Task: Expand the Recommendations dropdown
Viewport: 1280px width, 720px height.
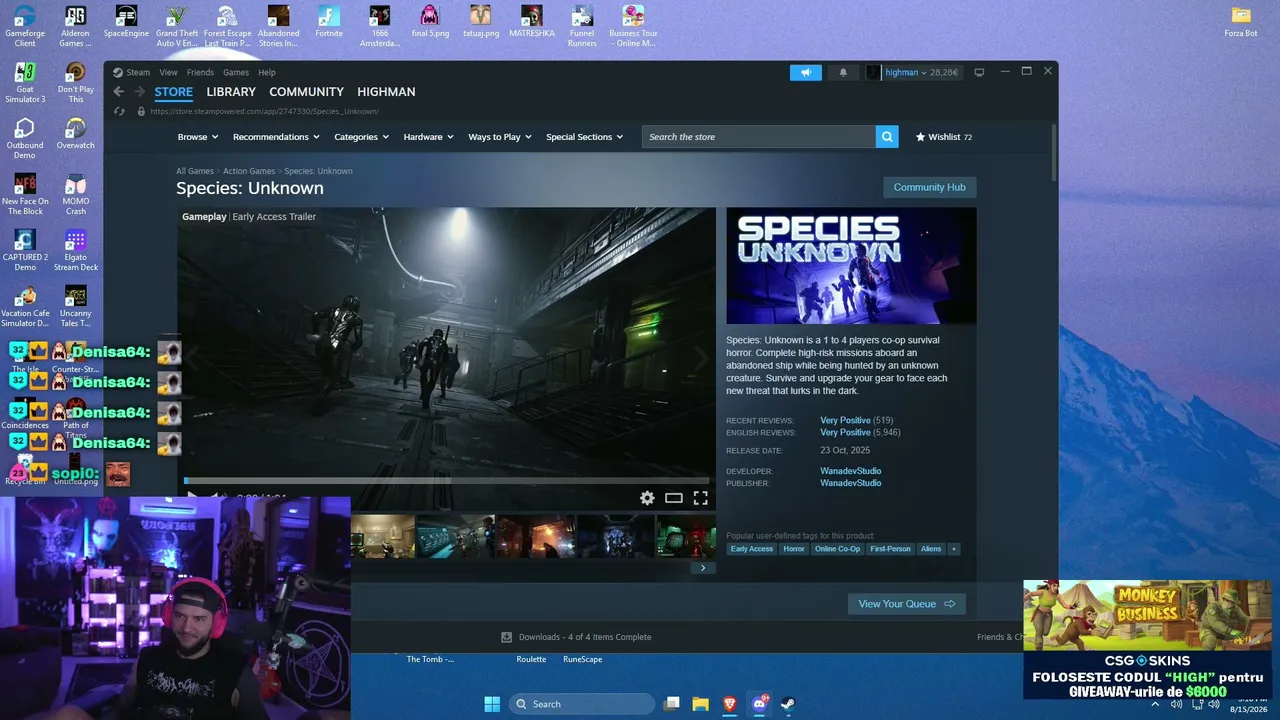Action: [275, 137]
